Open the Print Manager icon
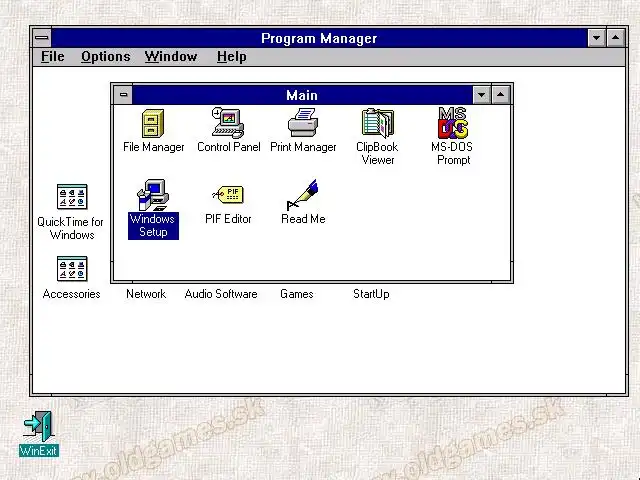This screenshot has height=480, width=640. (303, 122)
